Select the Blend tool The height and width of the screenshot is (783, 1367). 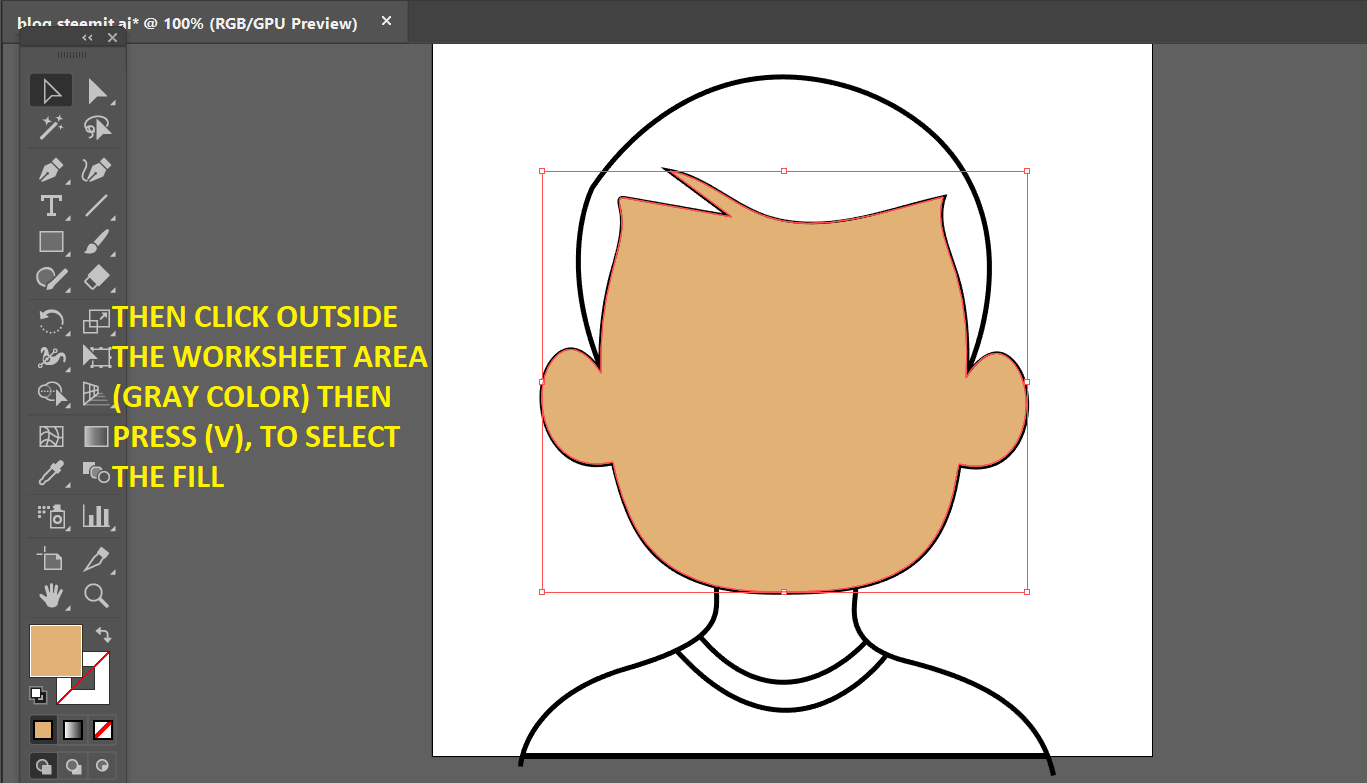(x=97, y=472)
